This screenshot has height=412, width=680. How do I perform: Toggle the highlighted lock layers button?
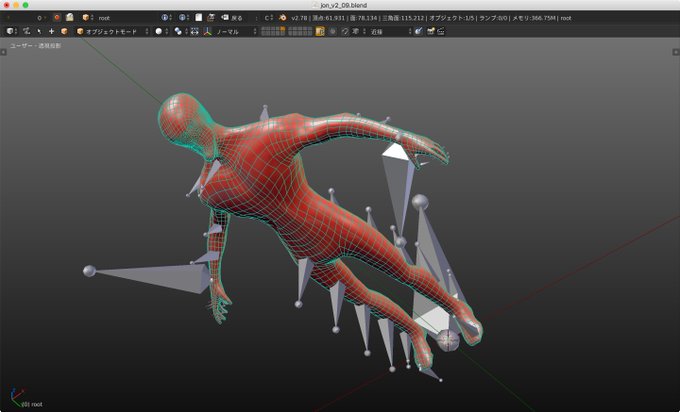point(320,31)
